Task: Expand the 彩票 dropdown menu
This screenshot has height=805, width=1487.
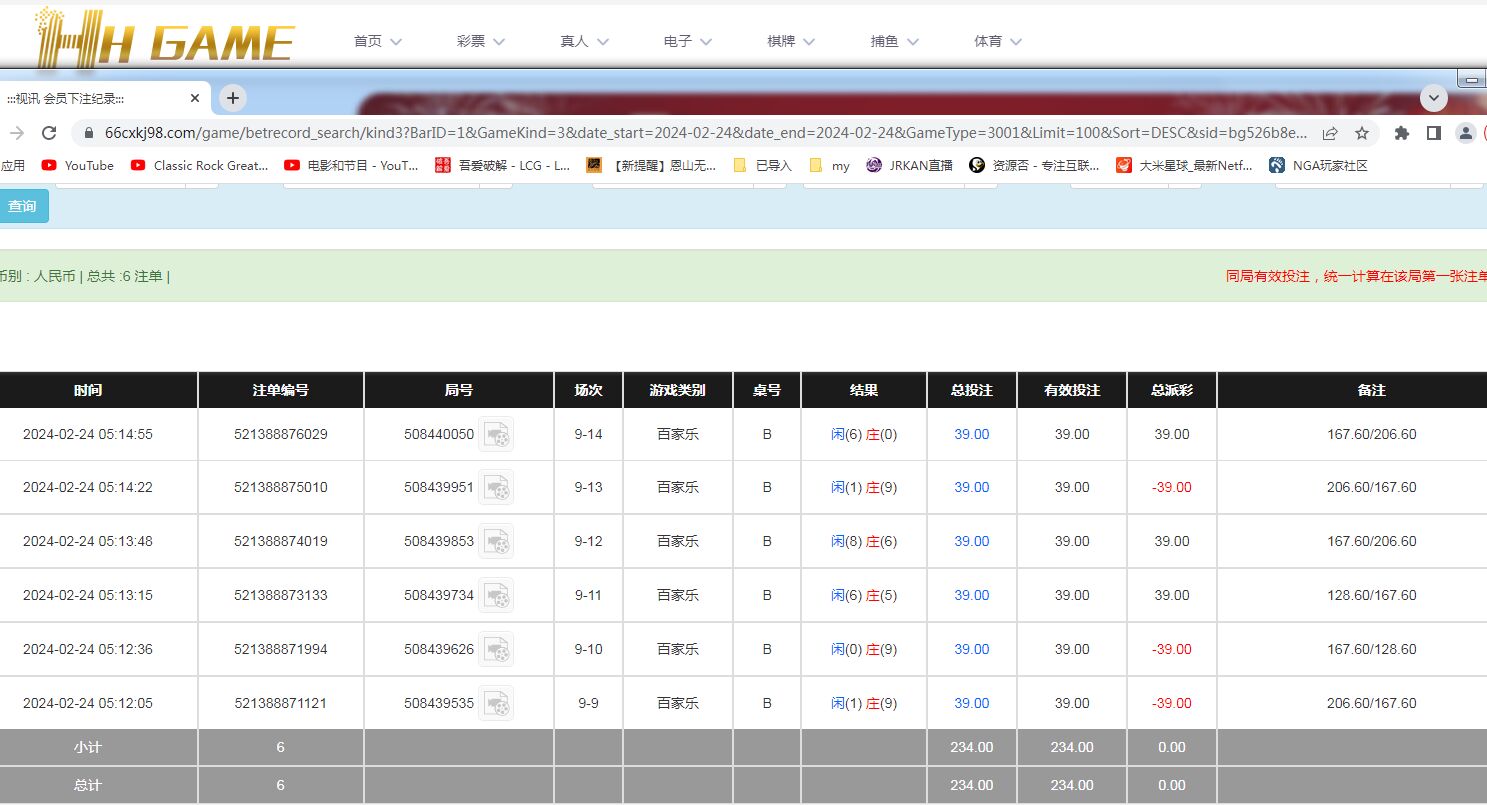Action: [x=481, y=41]
